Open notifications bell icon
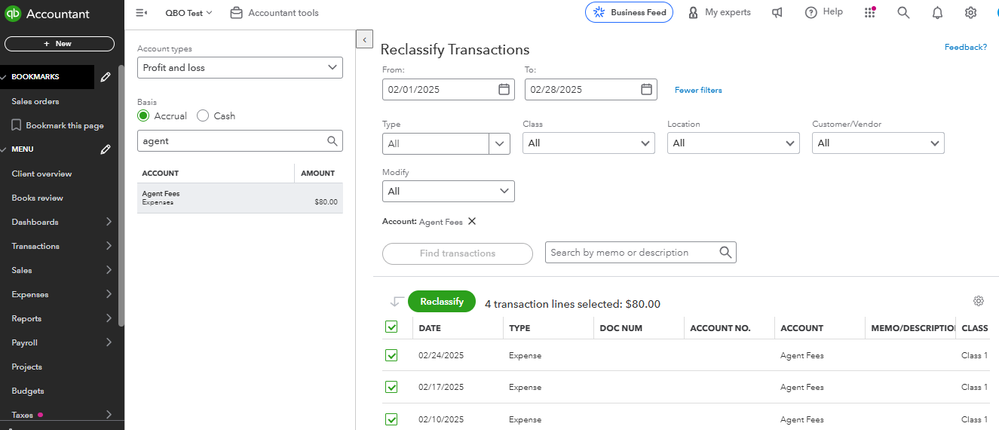This screenshot has height=430, width=999. [937, 13]
